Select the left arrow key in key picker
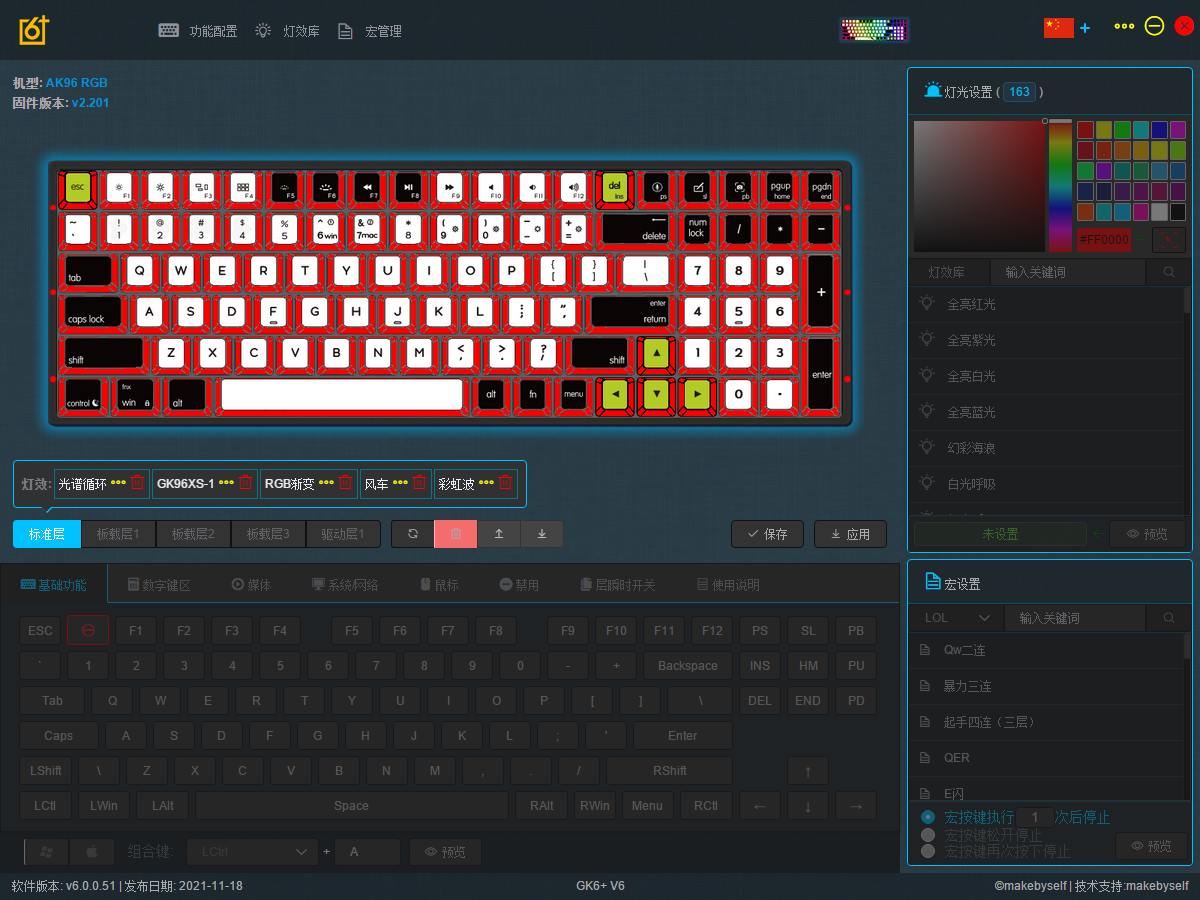The width and height of the screenshot is (1200, 900). 760,805
